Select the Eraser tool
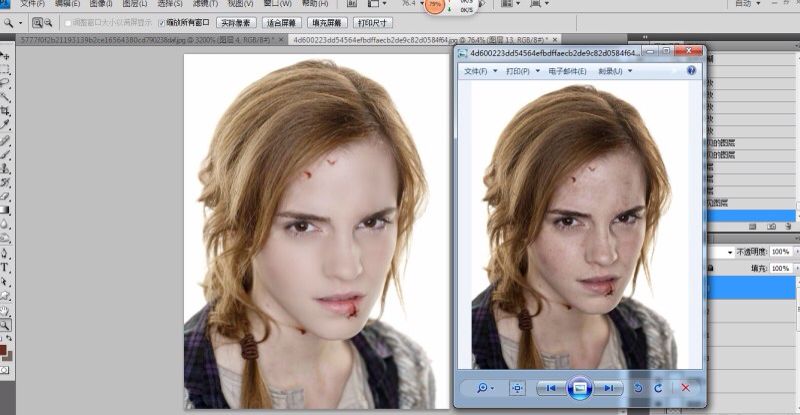 (5, 196)
